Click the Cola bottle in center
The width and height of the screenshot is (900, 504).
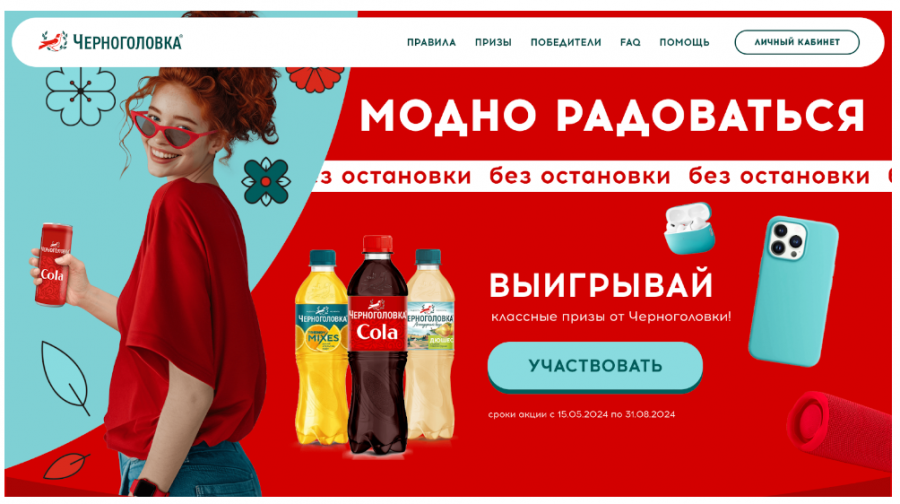pyautogui.click(x=377, y=345)
